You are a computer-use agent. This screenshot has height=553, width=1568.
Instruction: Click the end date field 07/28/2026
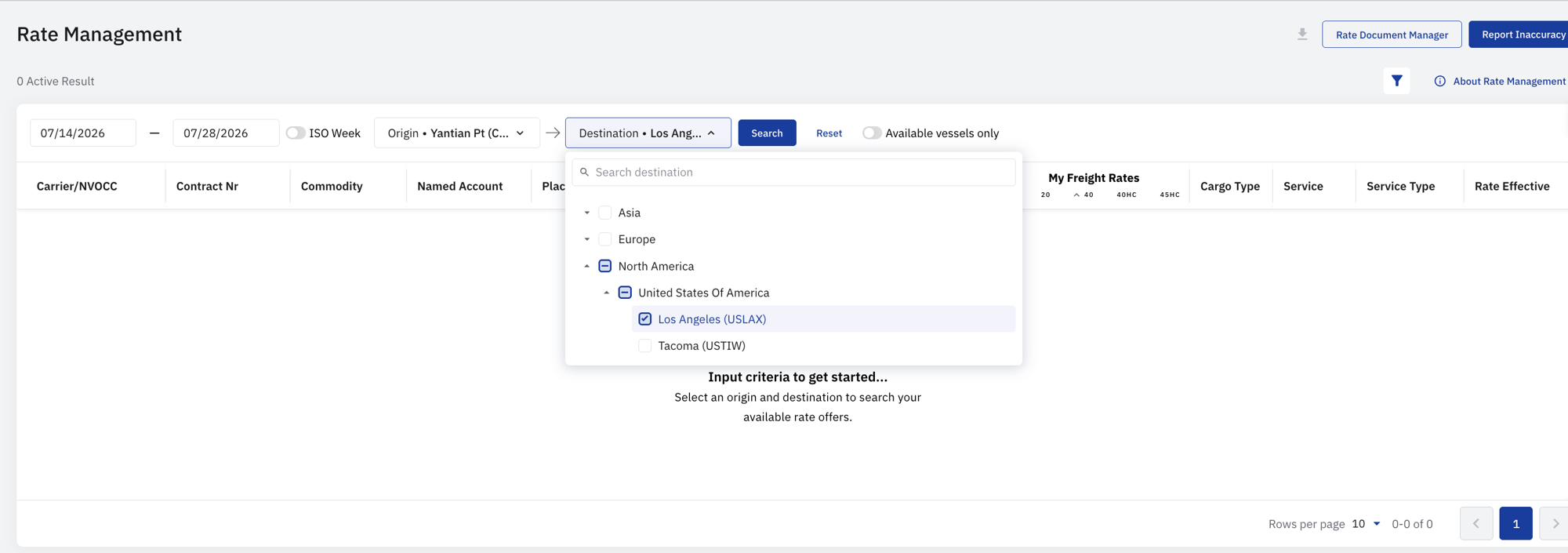226,133
